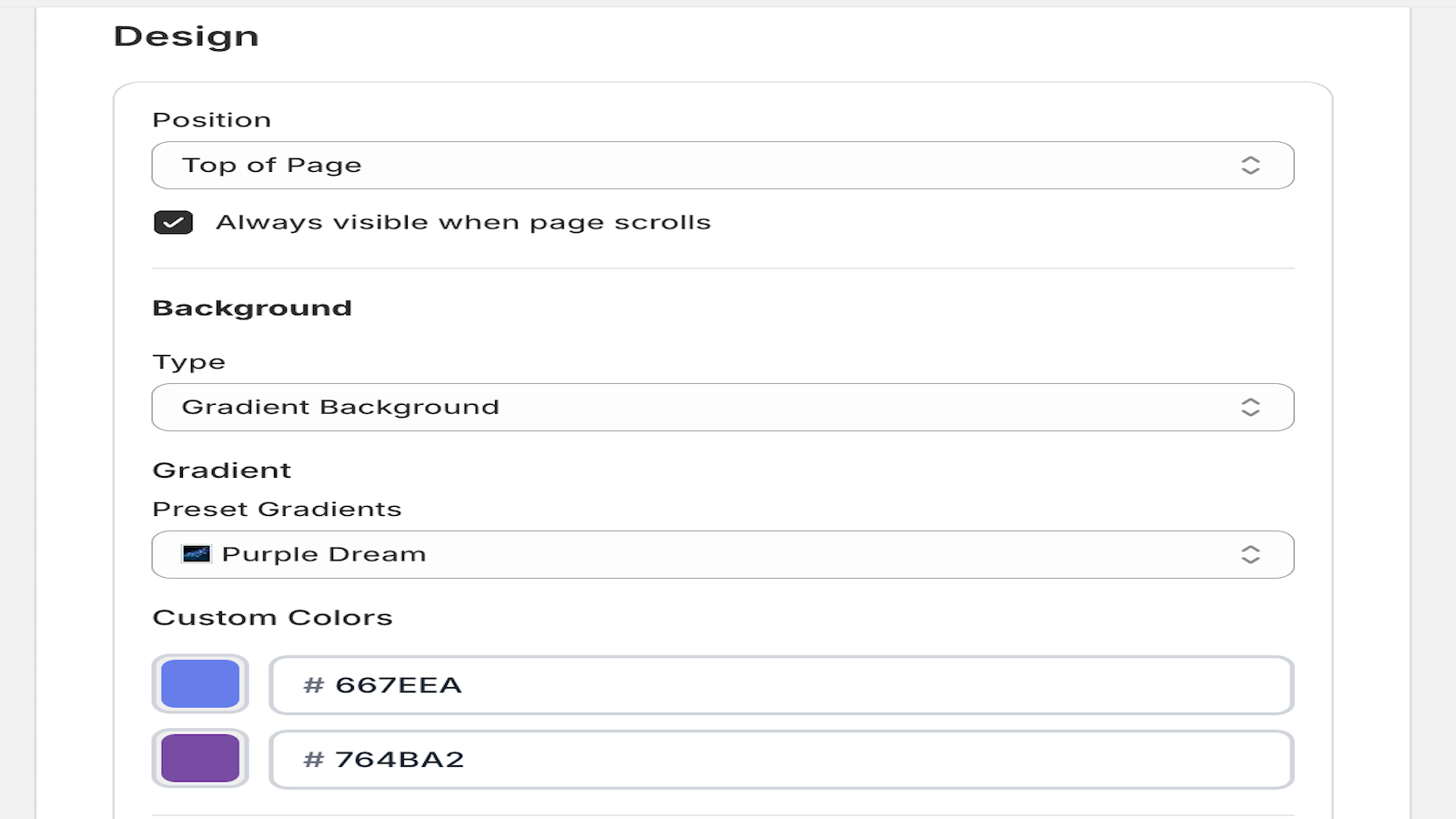The height and width of the screenshot is (819, 1456).
Task: Click the Background section heading
Action: pyautogui.click(x=252, y=308)
